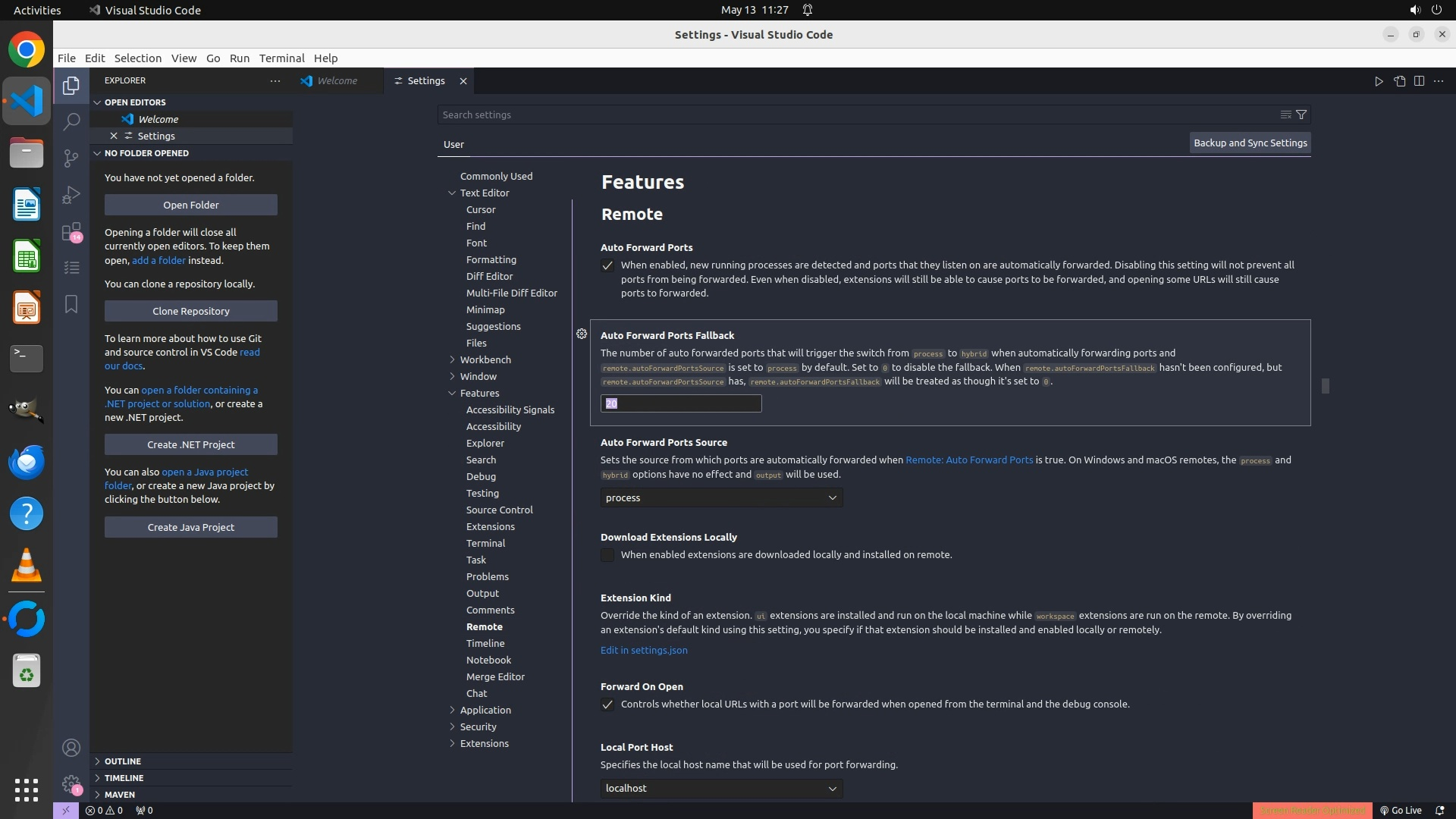Open Source Control view icon
Viewport: 1456px width, 819px height.
71,158
